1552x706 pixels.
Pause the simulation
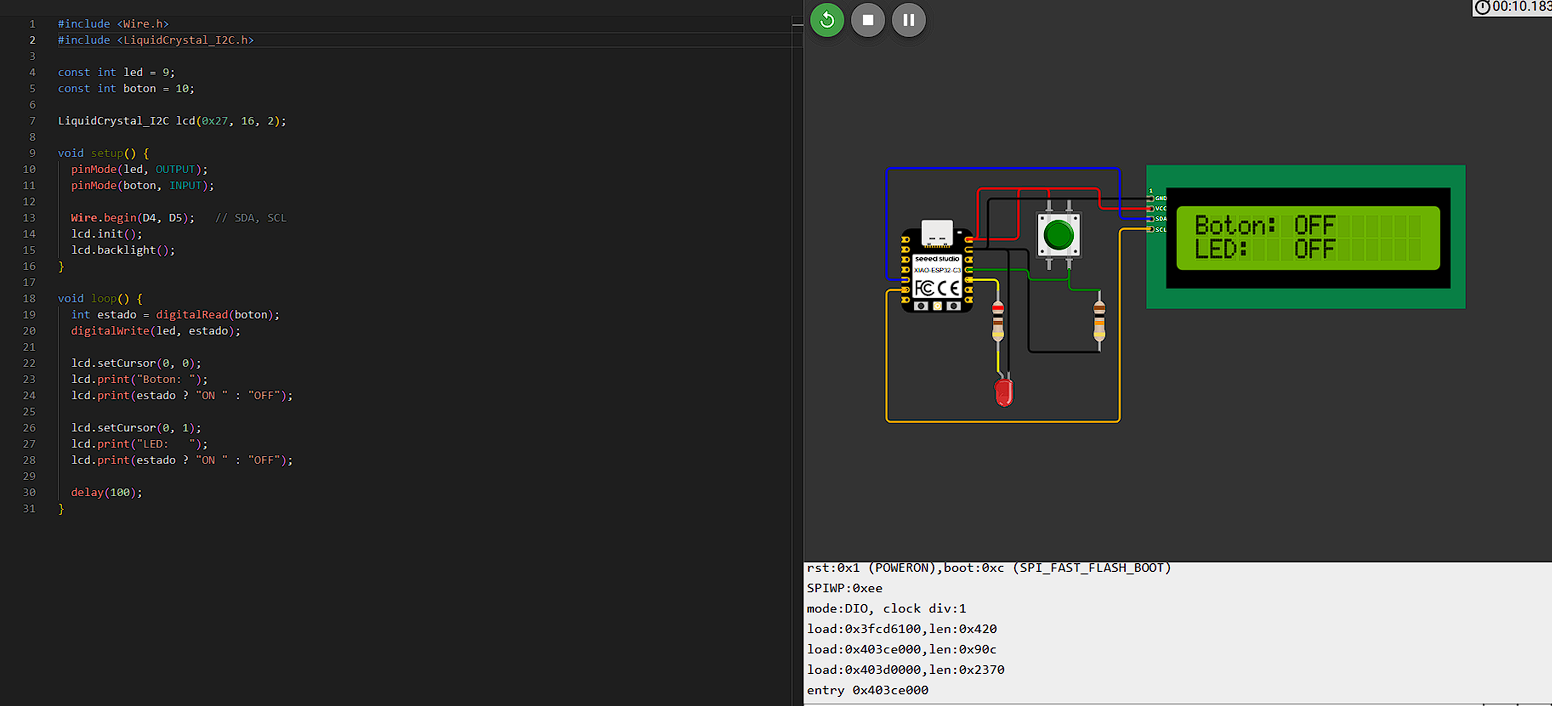[908, 20]
